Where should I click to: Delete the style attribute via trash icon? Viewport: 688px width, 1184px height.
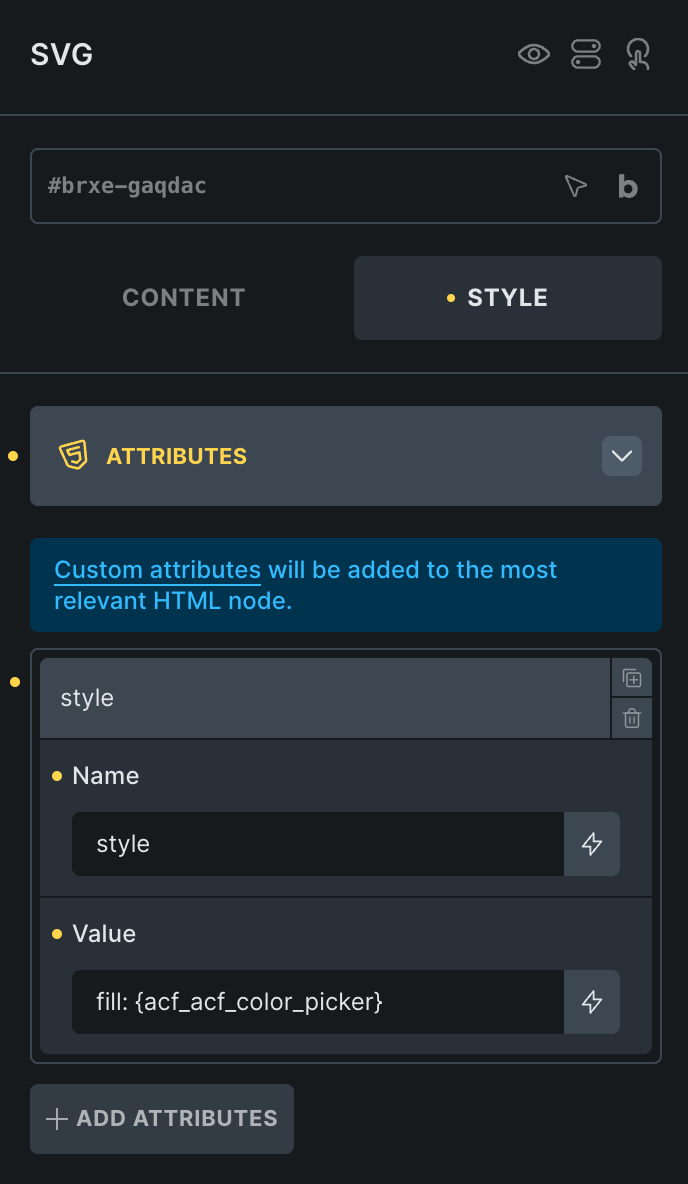point(631,718)
